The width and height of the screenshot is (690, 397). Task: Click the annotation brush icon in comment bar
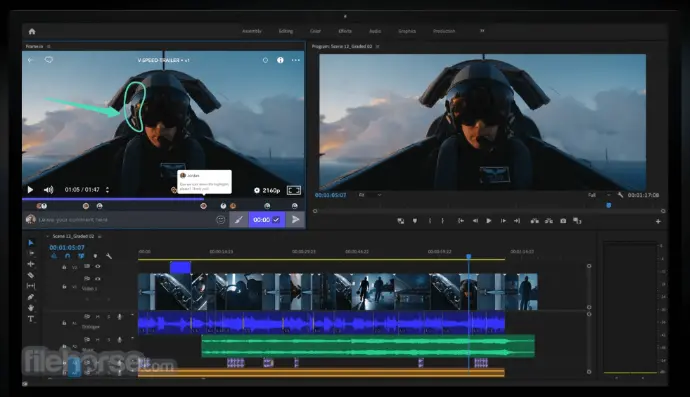pos(239,219)
